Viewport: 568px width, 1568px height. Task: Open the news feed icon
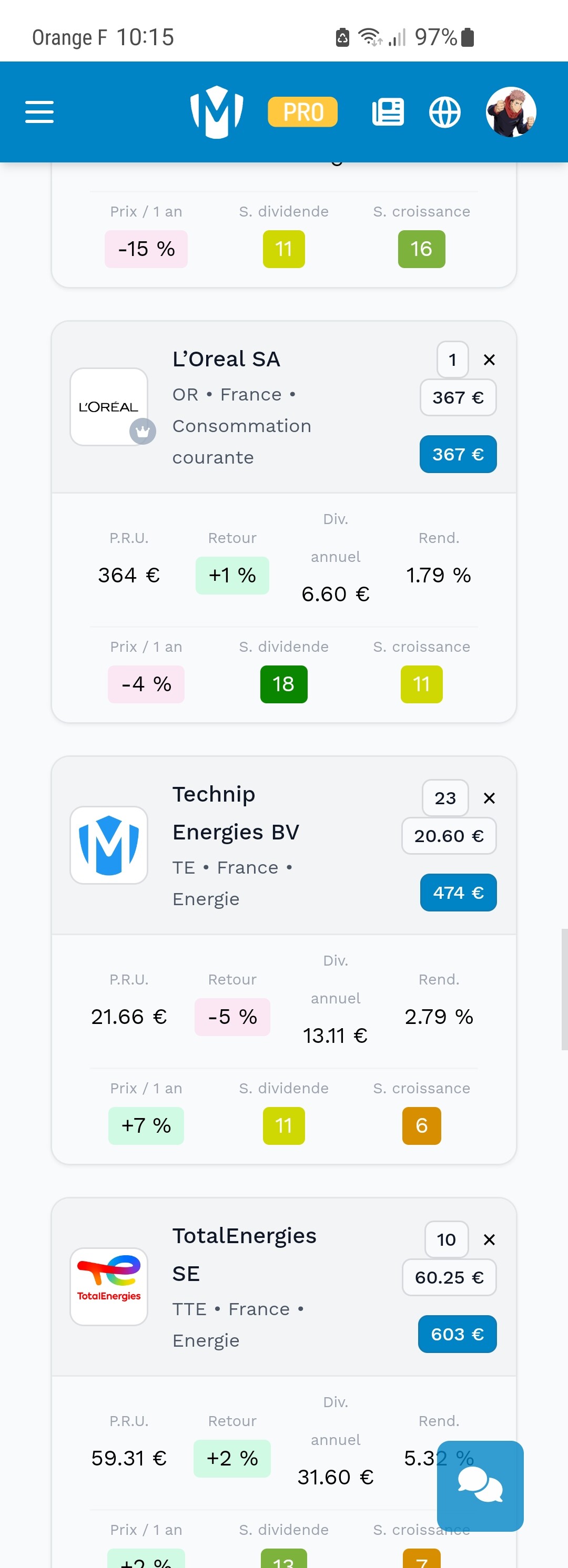coord(388,112)
